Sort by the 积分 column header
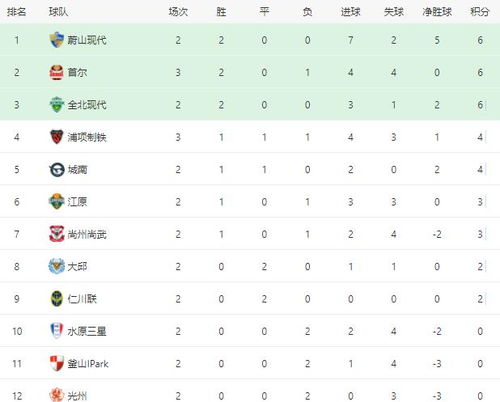500x402 pixels. click(x=480, y=12)
